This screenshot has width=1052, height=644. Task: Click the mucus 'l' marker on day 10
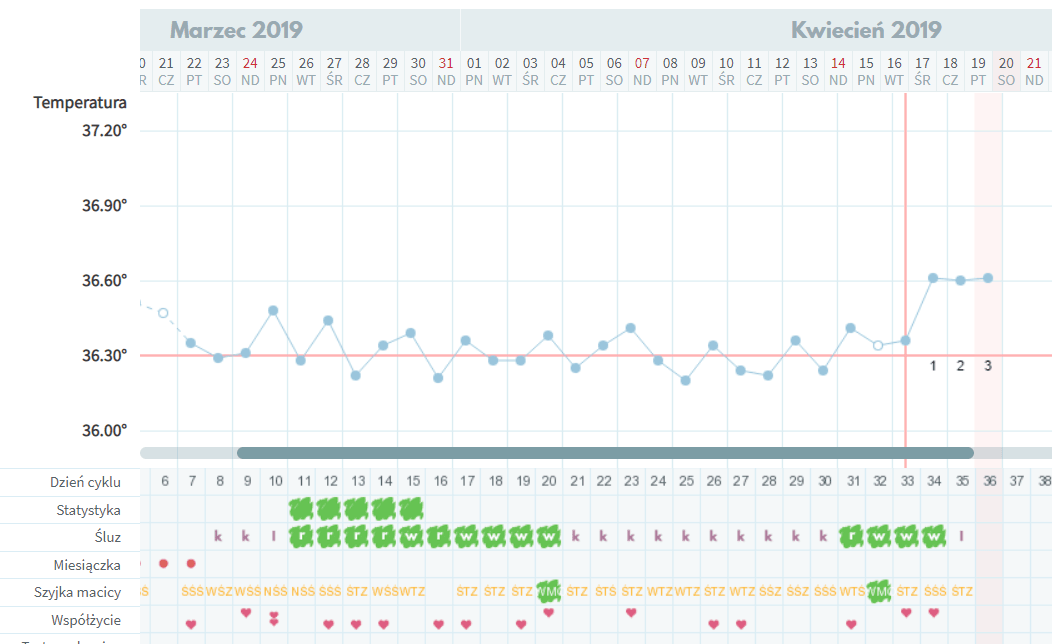pyautogui.click(x=274, y=536)
